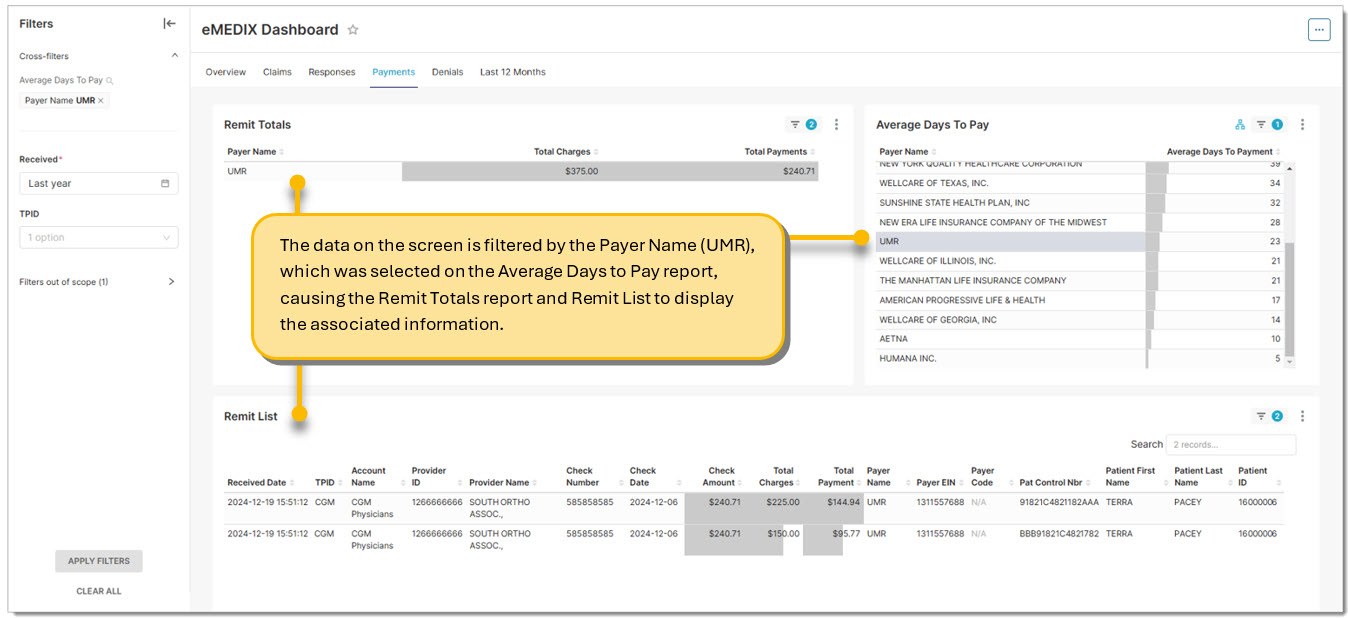The height and width of the screenshot is (618, 1348).
Task: Click the Remit List search field
Action: [1230, 444]
